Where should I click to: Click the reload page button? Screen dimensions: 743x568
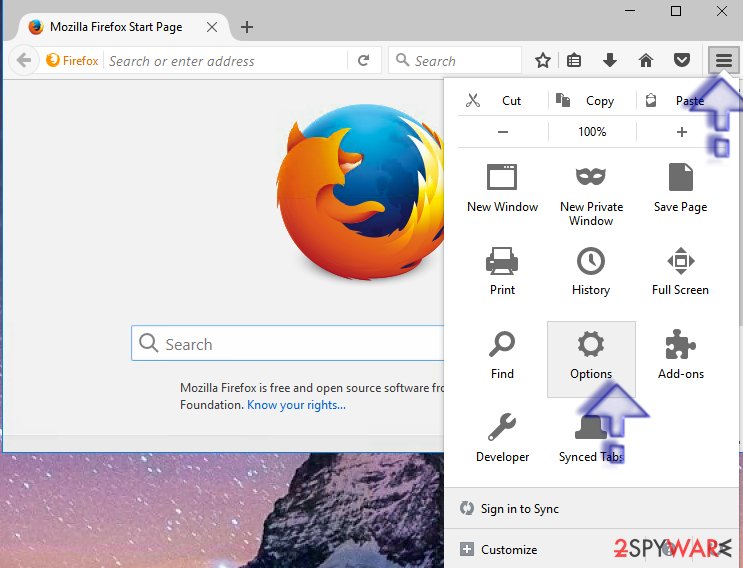[x=363, y=60]
